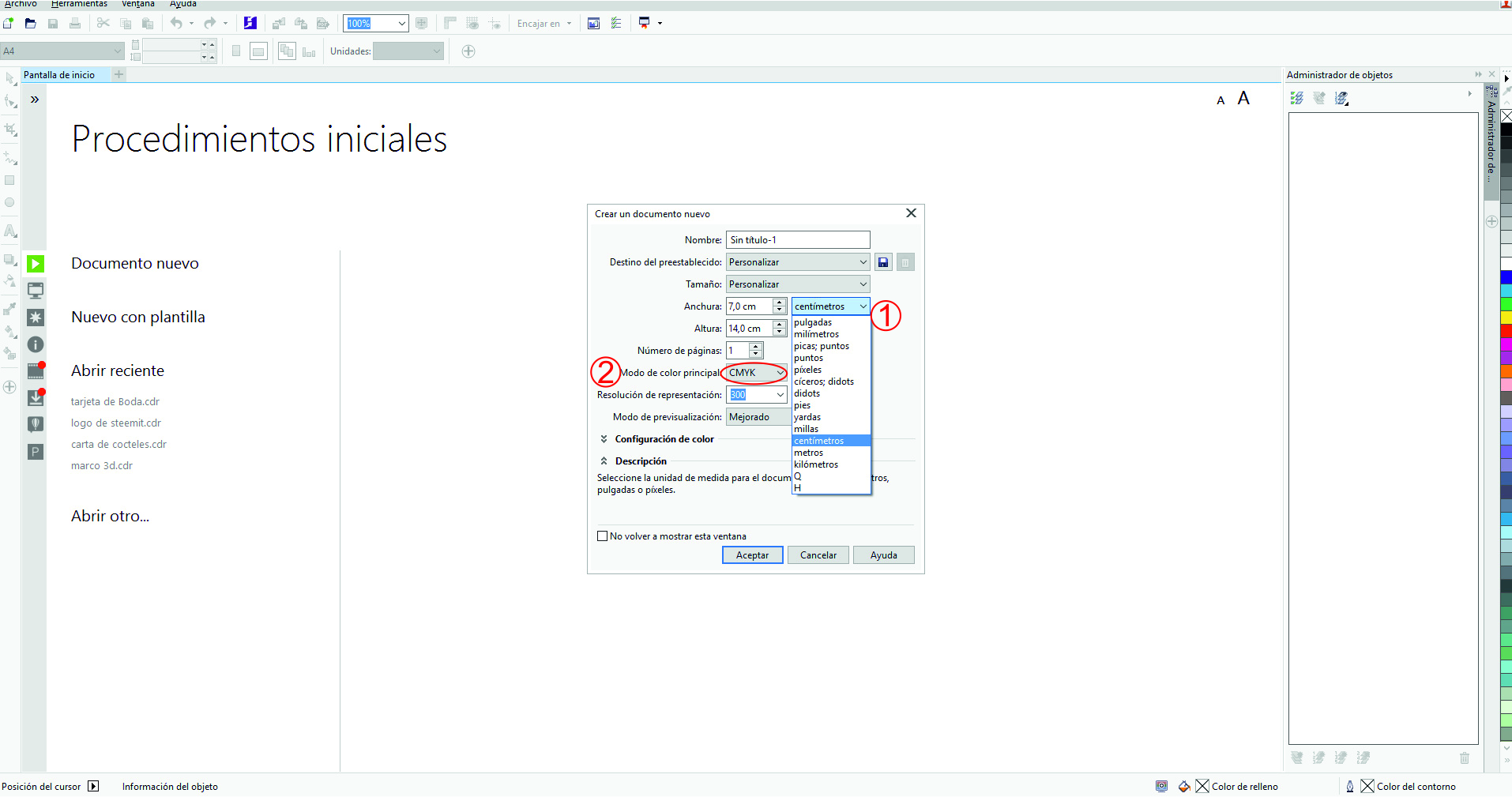Click the outline pen icon in status bar
Screen dimensions: 1512x797
(x=1350, y=786)
